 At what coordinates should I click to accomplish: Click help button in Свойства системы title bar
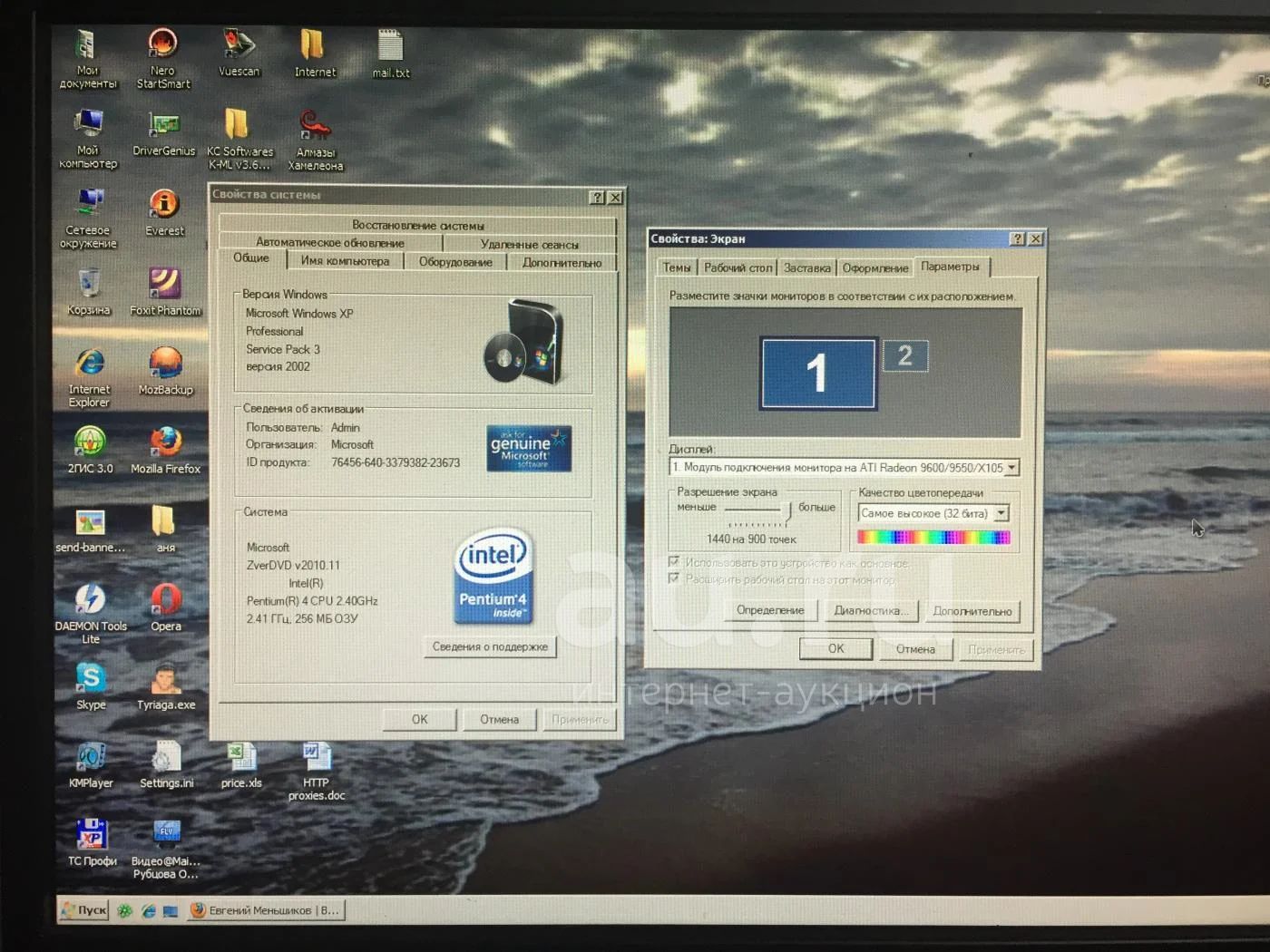pyautogui.click(x=597, y=197)
